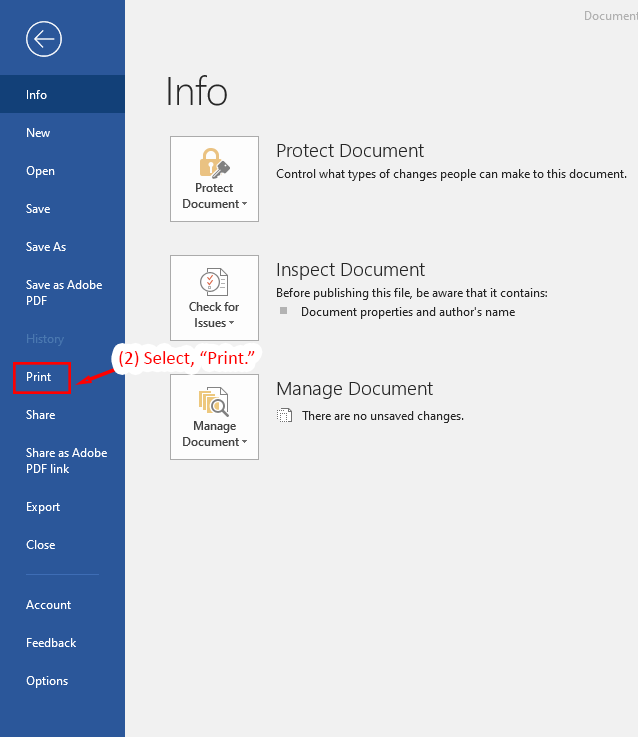
Task: Open Word Options
Action: point(63,681)
